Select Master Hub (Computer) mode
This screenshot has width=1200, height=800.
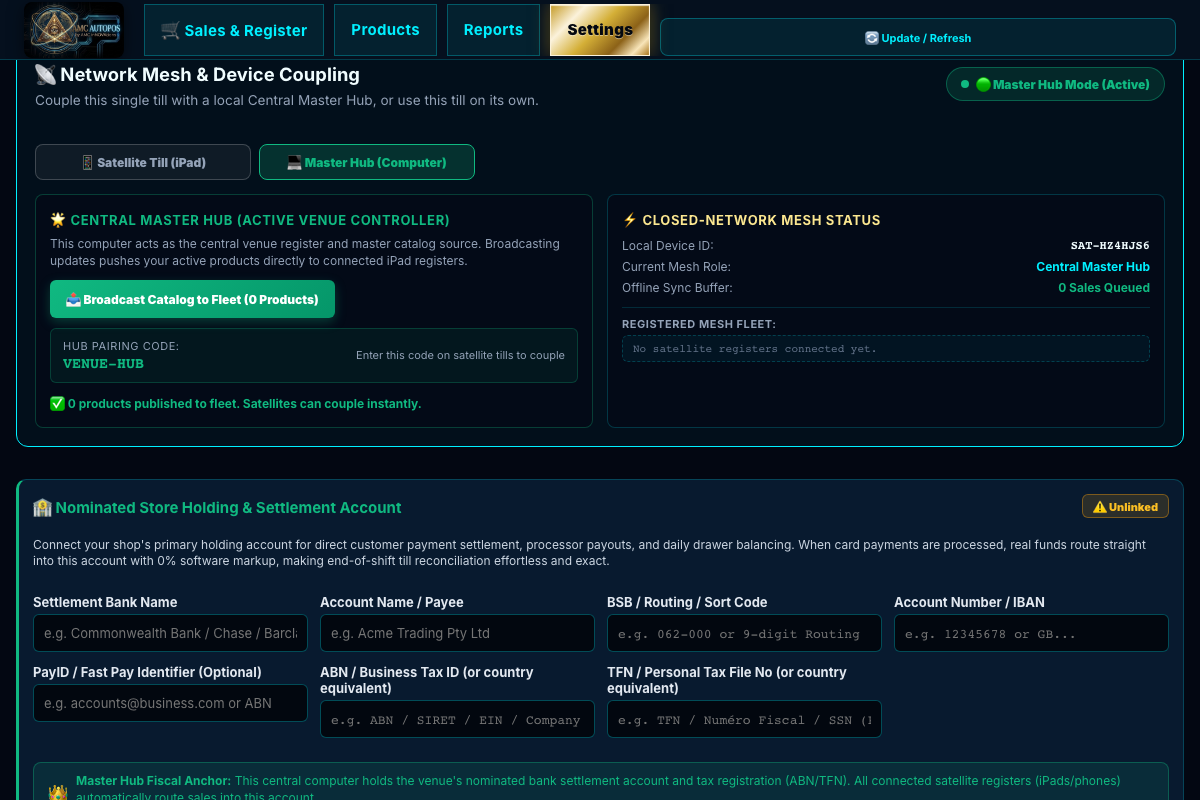[367, 162]
